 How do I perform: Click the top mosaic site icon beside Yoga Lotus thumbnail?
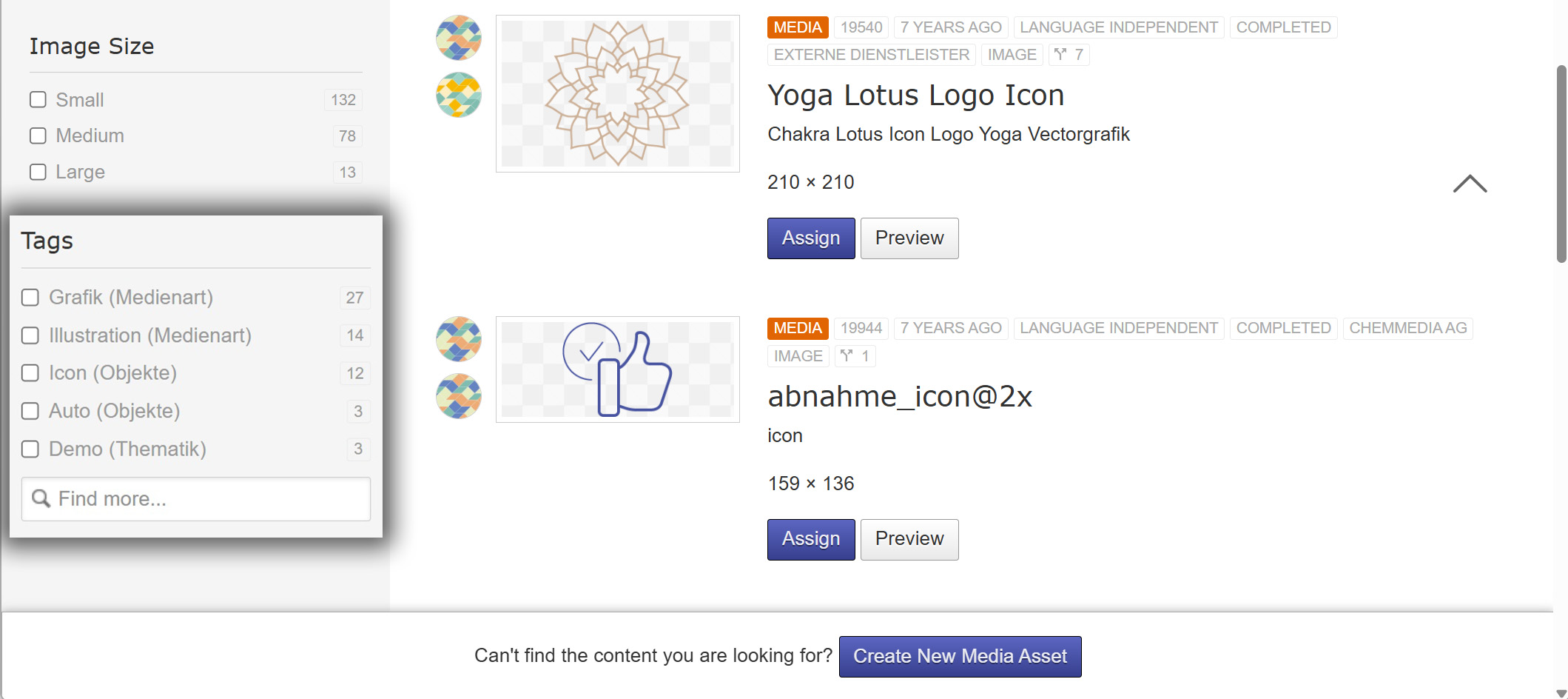(x=457, y=38)
